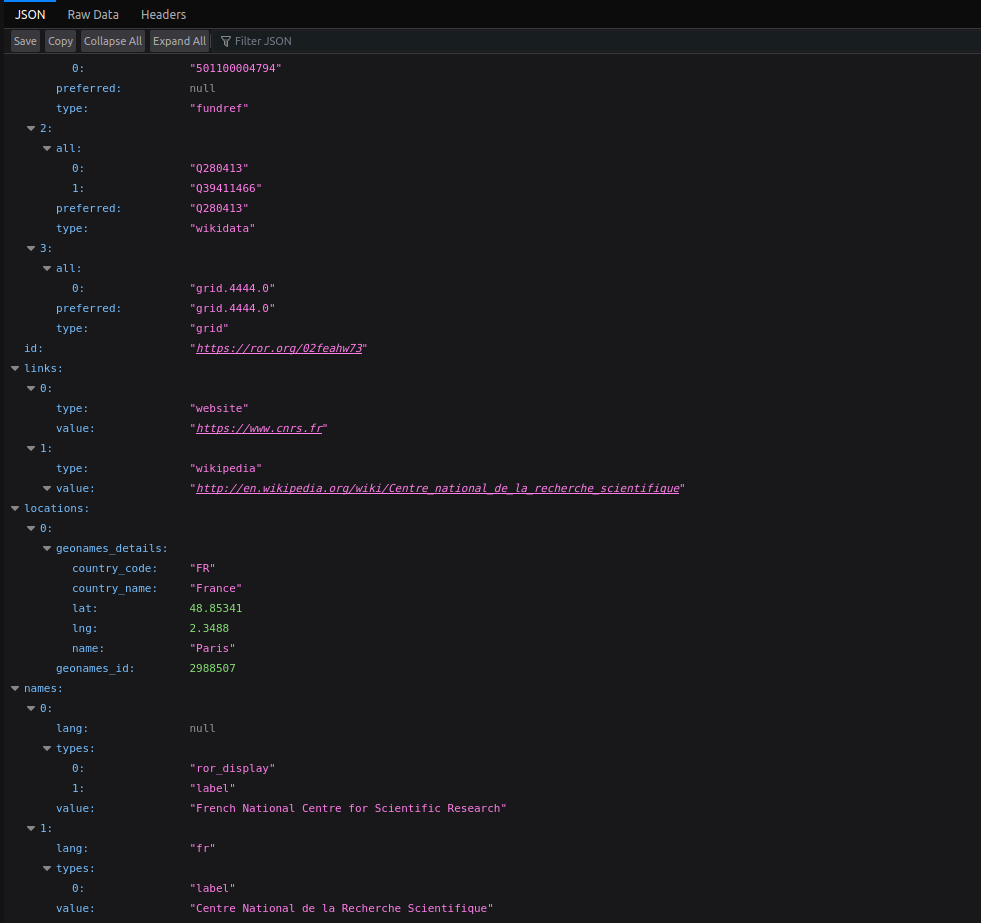Select "Centre National de la Recherche Scientifique"
Viewport: 981px width, 923px height.
(x=341, y=908)
